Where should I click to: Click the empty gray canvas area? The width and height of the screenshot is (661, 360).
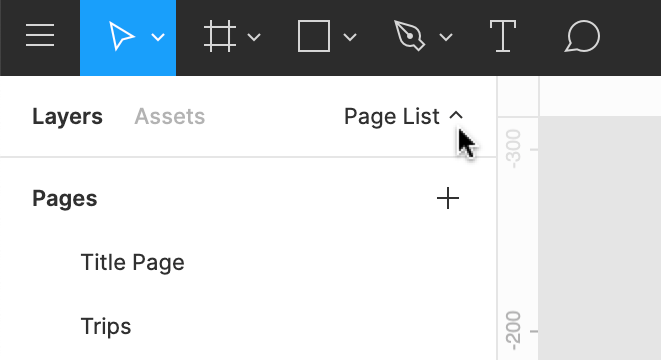click(599, 238)
